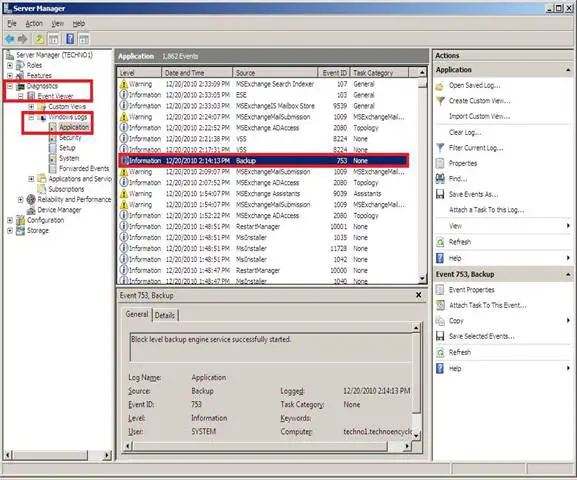Open the Action menu
The height and width of the screenshot is (480, 577).
(34, 24)
